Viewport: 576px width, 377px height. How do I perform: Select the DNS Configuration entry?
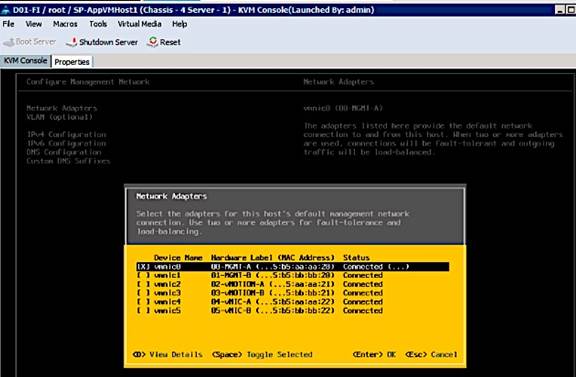click(64, 152)
